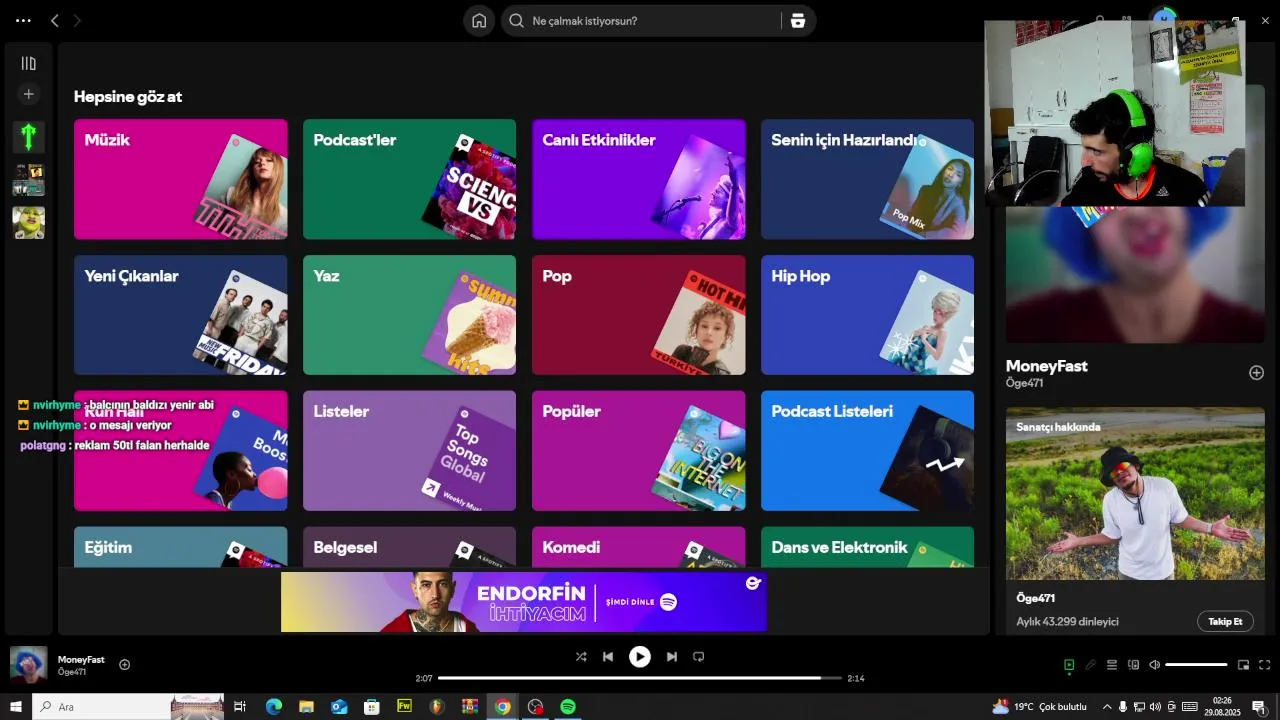Skip to next track
Viewport: 1280px width, 720px height.
(x=672, y=657)
